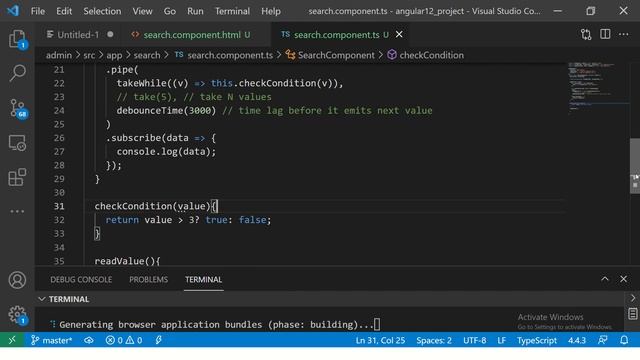Screen dimensions: 640x360
Task: Open the View menu
Action: point(142,11)
